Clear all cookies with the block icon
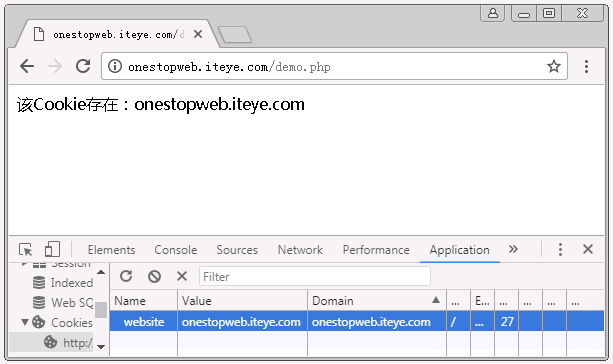This screenshot has width=613, height=364. [x=154, y=276]
